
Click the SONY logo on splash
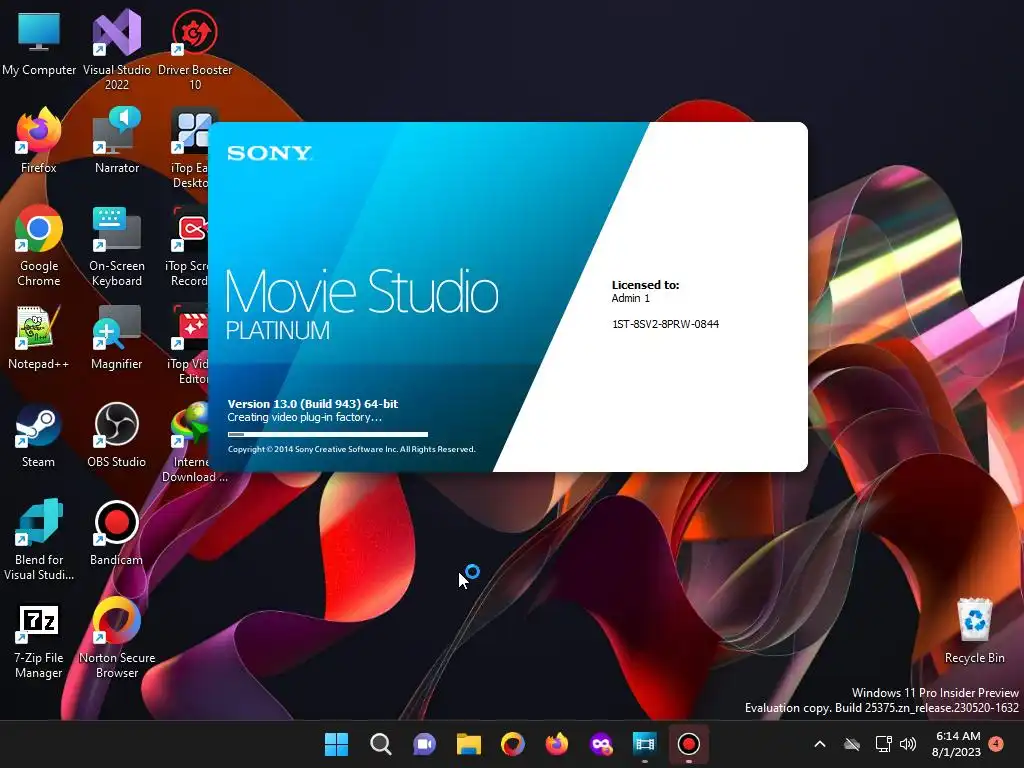coord(270,153)
